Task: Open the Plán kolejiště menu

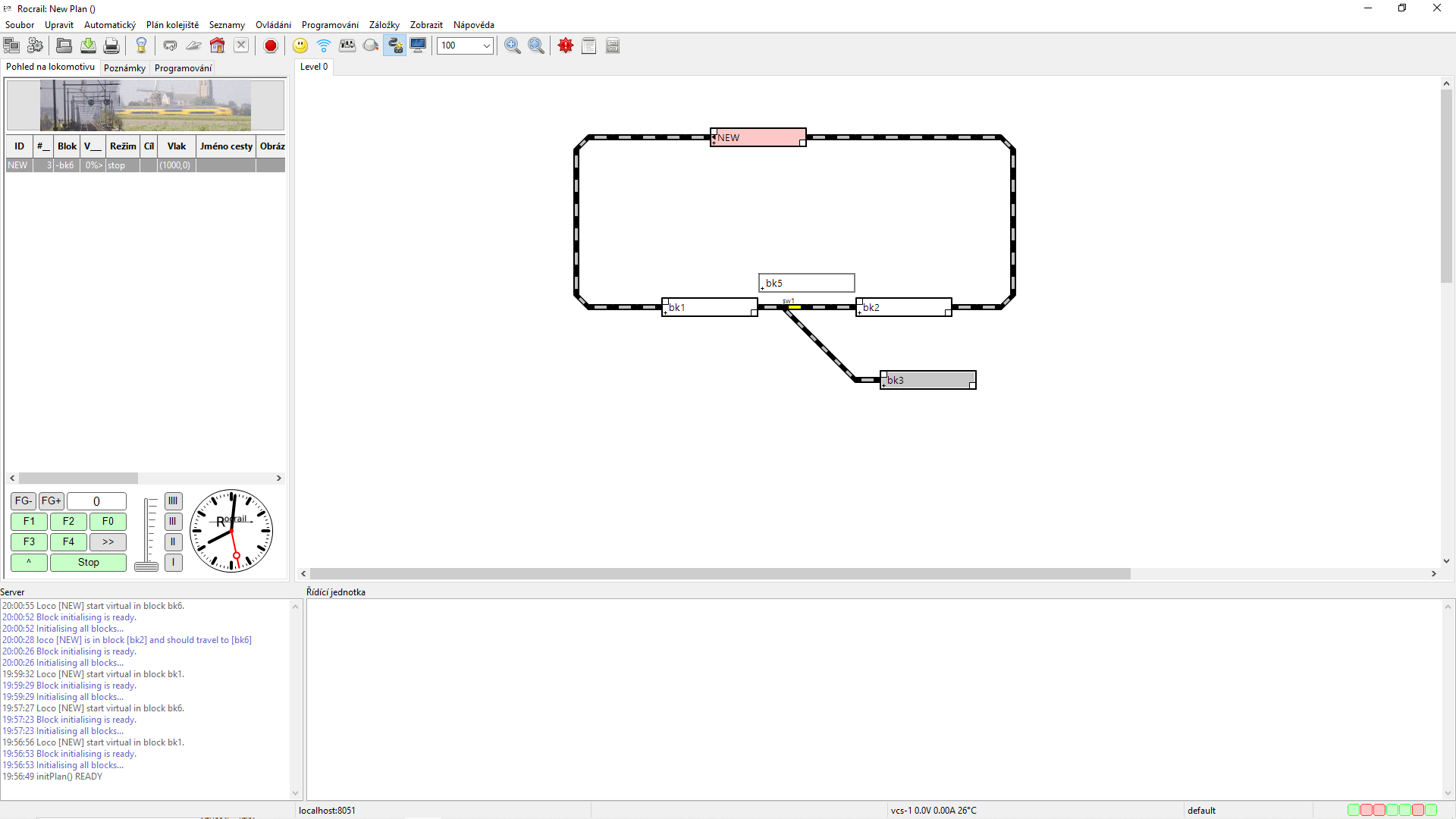Action: 172,25
